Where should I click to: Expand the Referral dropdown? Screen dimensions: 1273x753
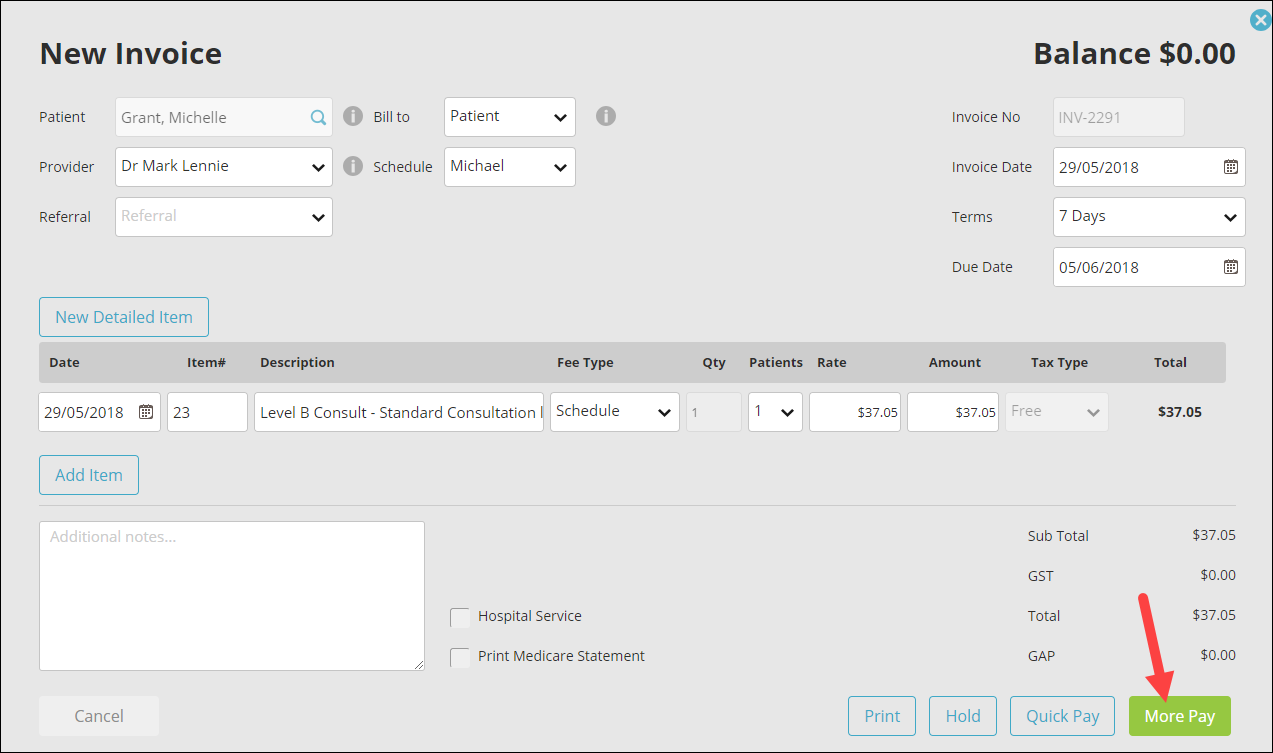[x=224, y=217]
